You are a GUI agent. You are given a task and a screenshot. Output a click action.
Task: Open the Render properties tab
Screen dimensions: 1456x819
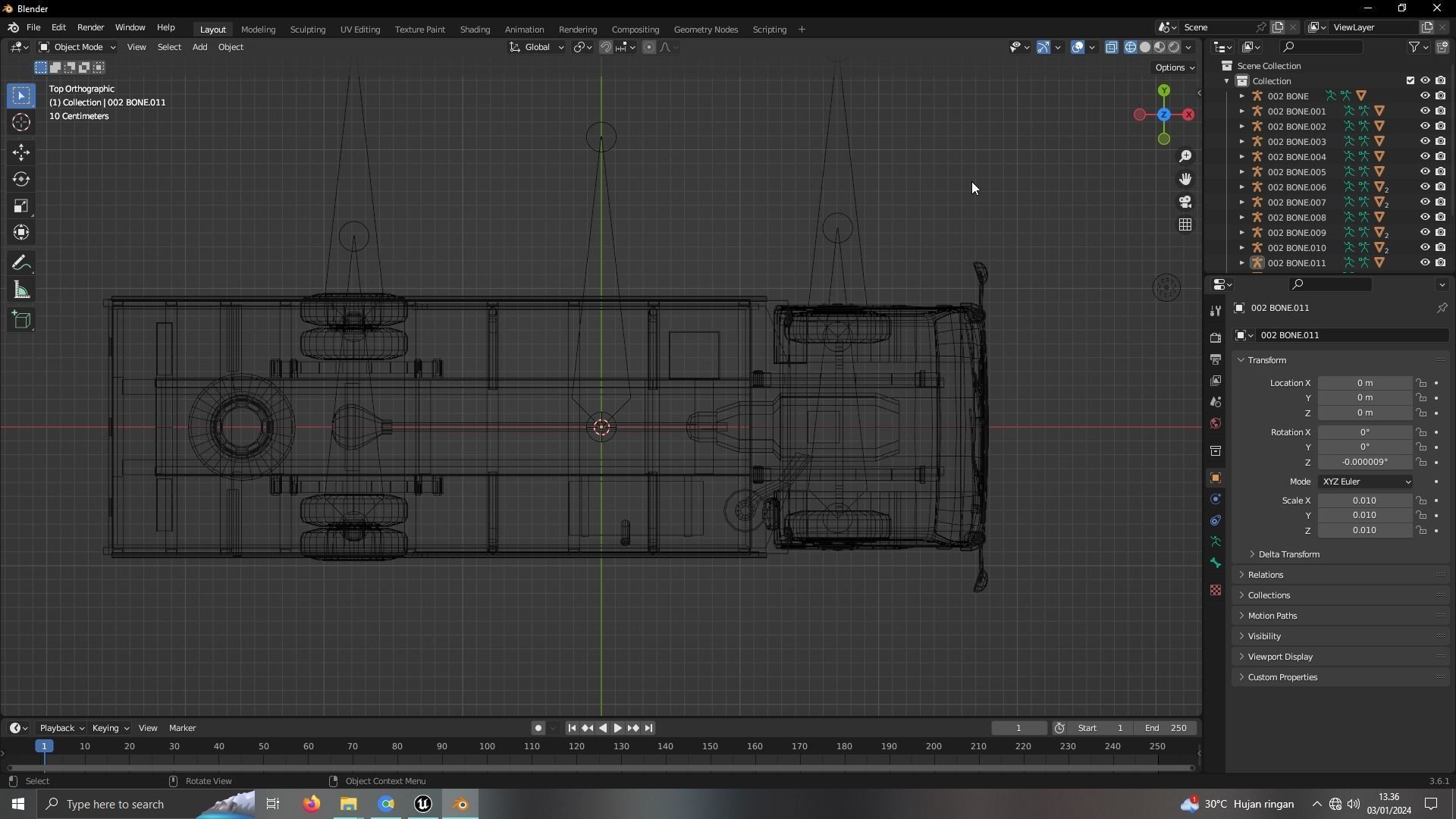1216,337
